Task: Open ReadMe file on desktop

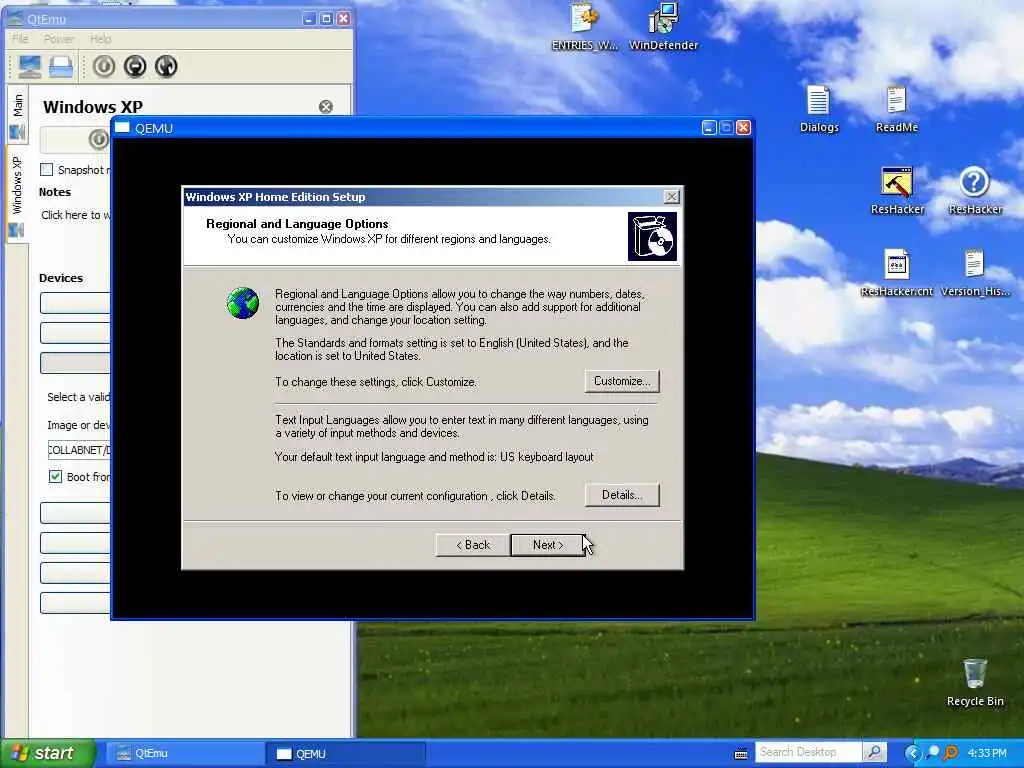Action: (897, 109)
